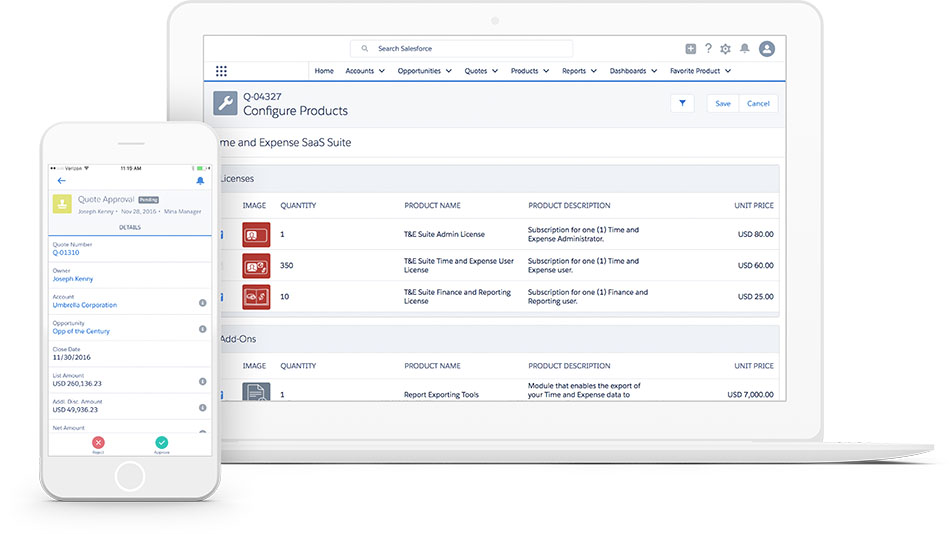Click the search magnifier icon

(x=365, y=49)
